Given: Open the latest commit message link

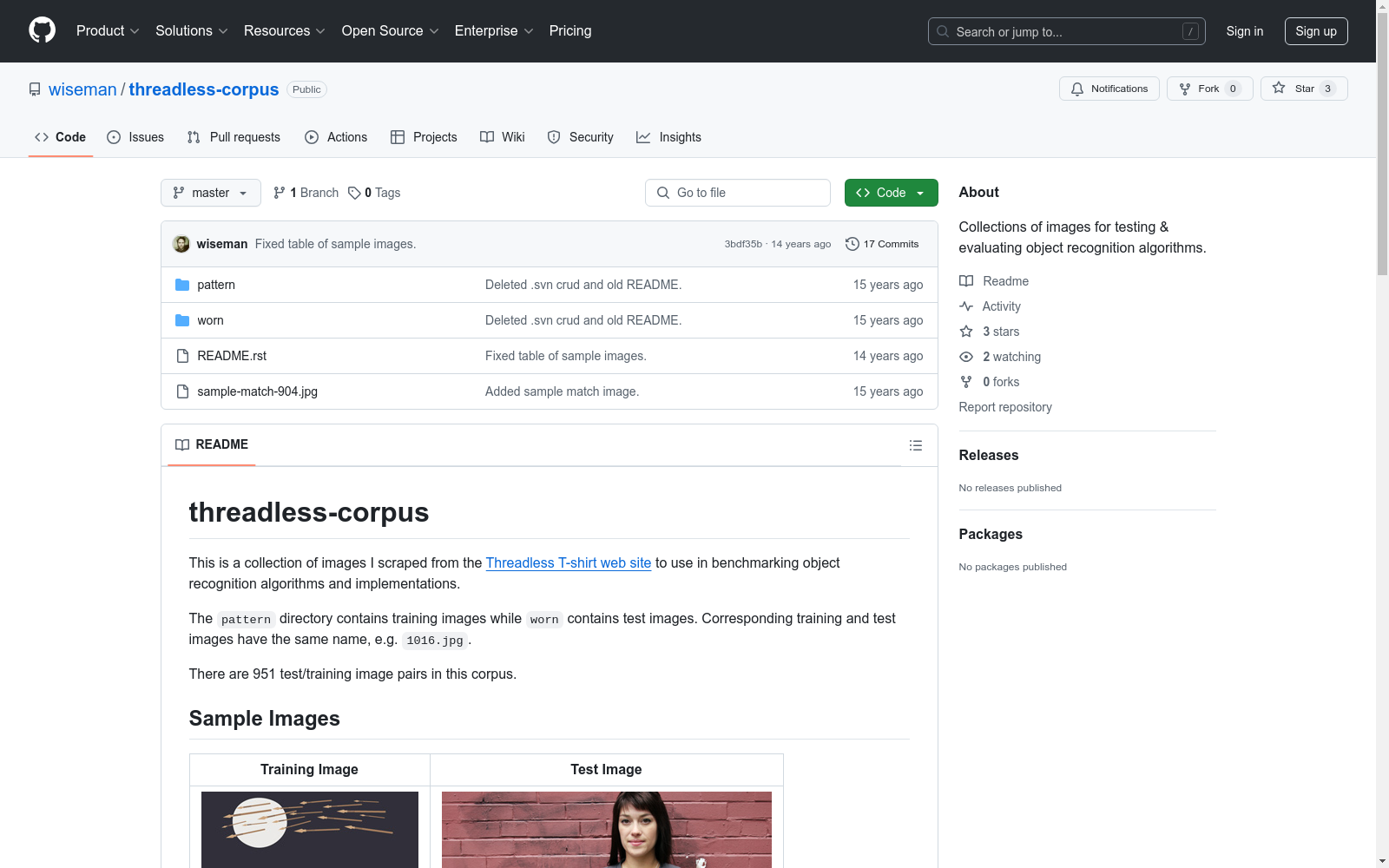Looking at the screenshot, I should click(335, 244).
